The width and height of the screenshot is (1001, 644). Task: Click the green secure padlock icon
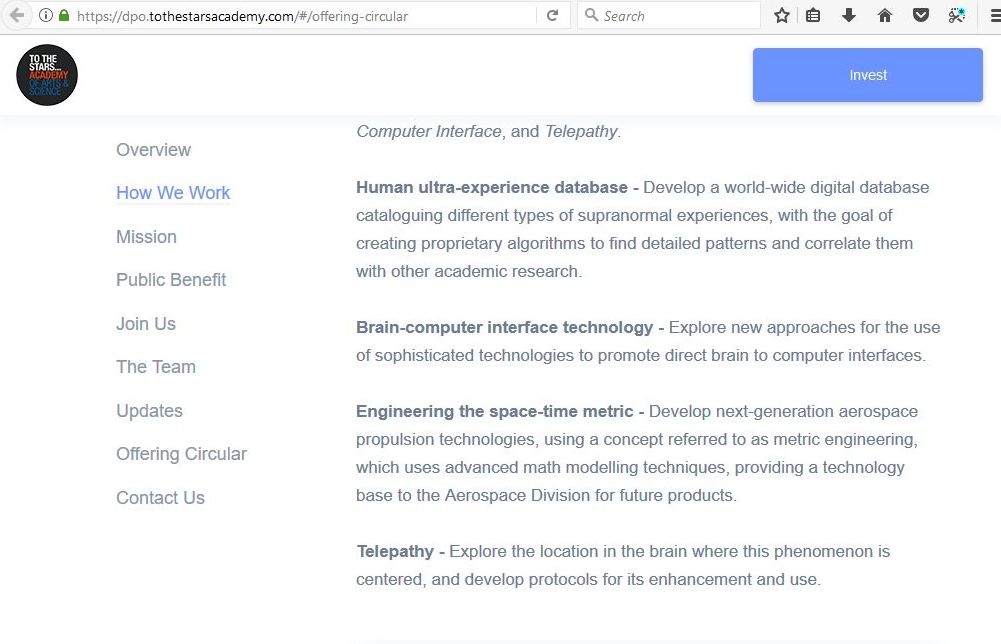(x=64, y=16)
